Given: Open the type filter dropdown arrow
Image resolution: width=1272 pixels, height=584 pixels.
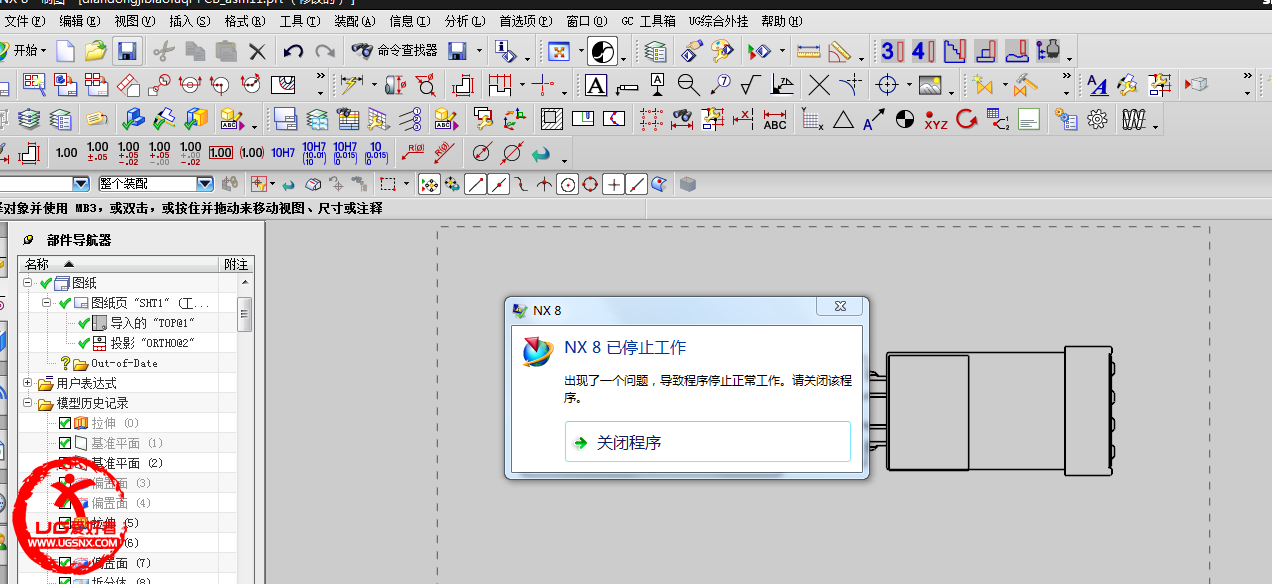Looking at the screenshot, I should (x=81, y=184).
